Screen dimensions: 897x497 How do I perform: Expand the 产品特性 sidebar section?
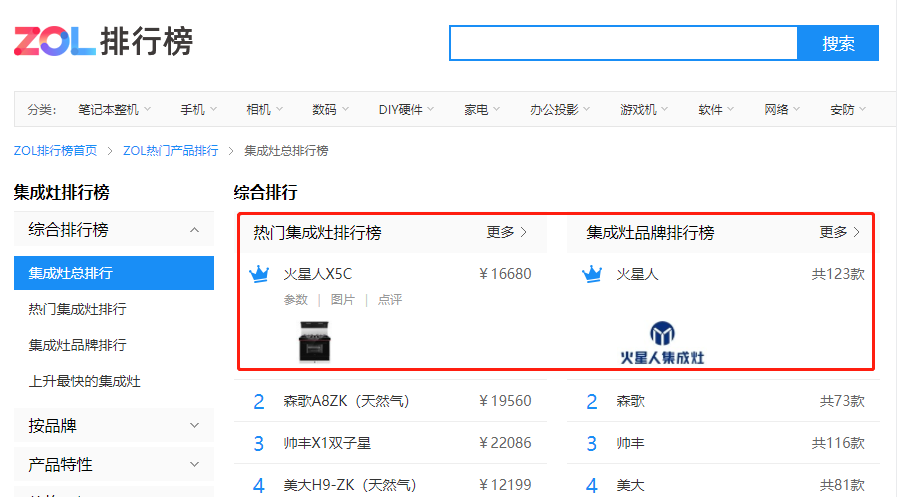coord(114,464)
